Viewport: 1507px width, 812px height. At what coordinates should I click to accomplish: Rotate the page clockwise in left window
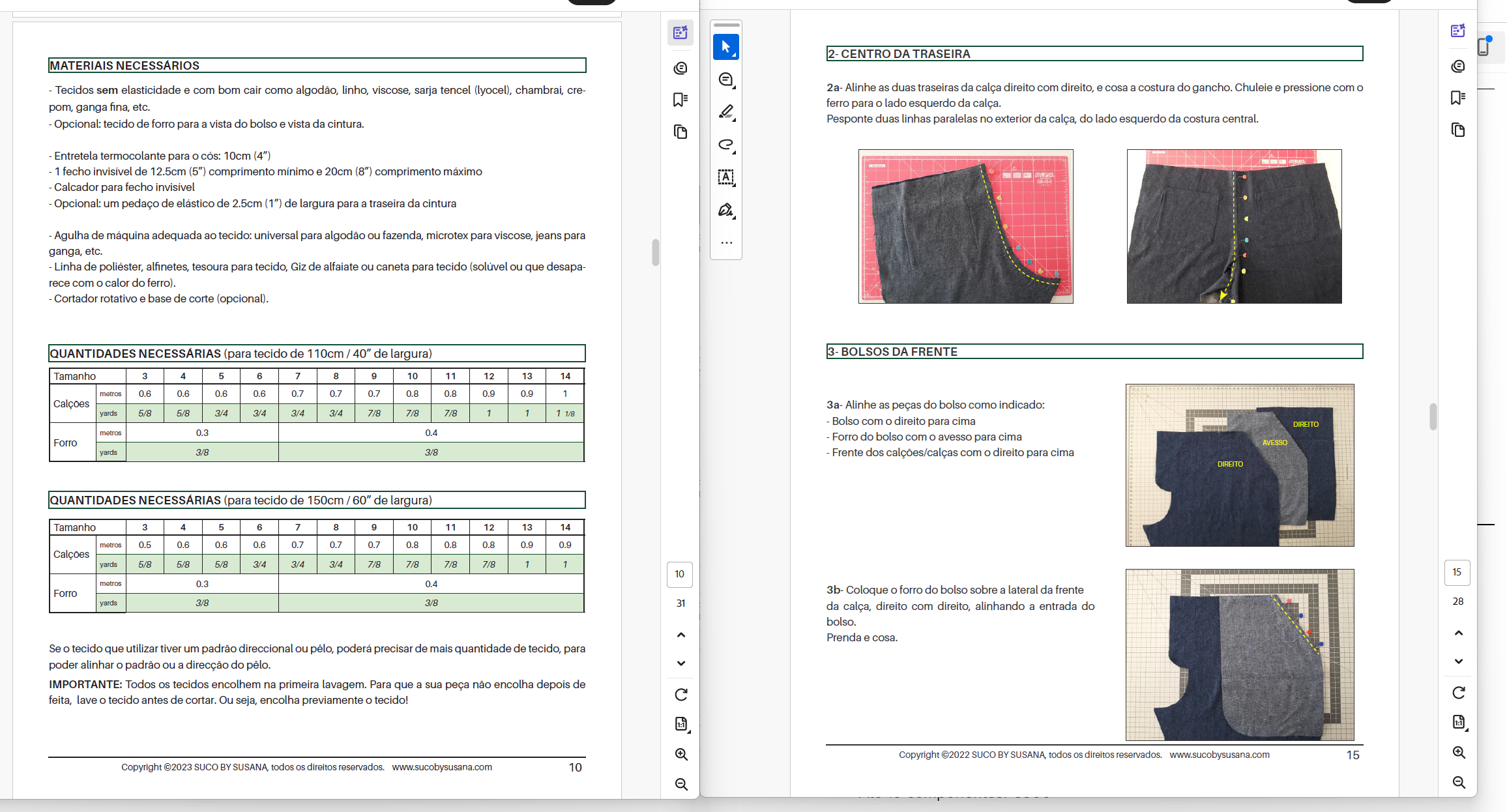(x=681, y=695)
